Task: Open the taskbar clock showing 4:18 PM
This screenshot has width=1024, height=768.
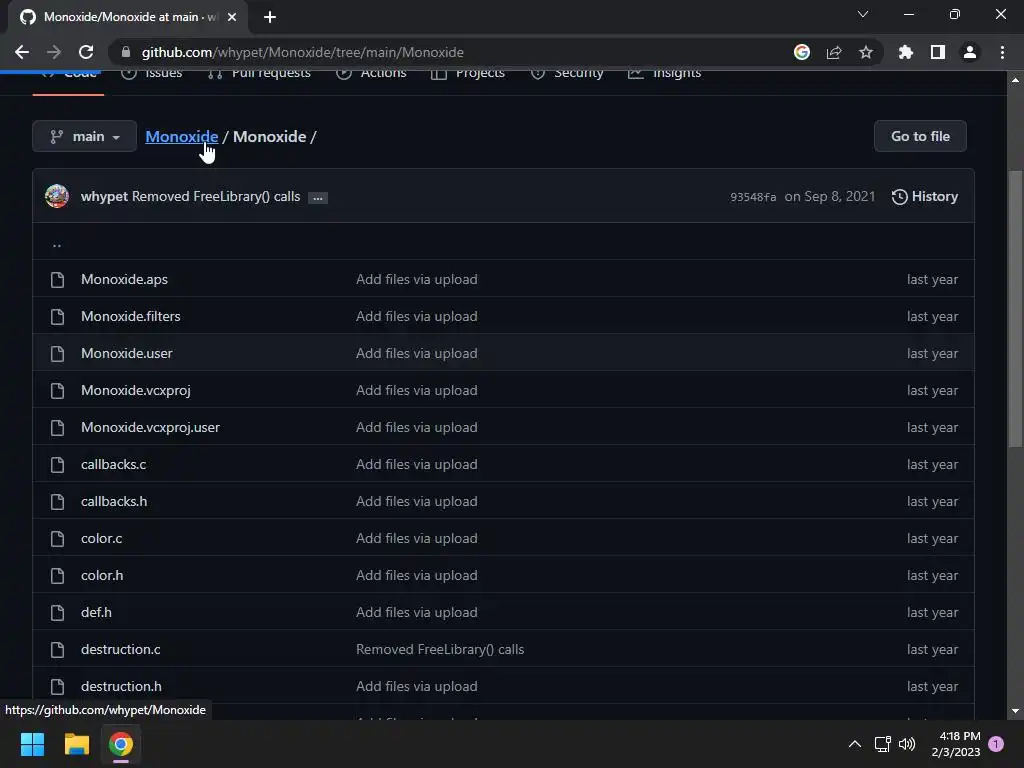Action: (956, 744)
